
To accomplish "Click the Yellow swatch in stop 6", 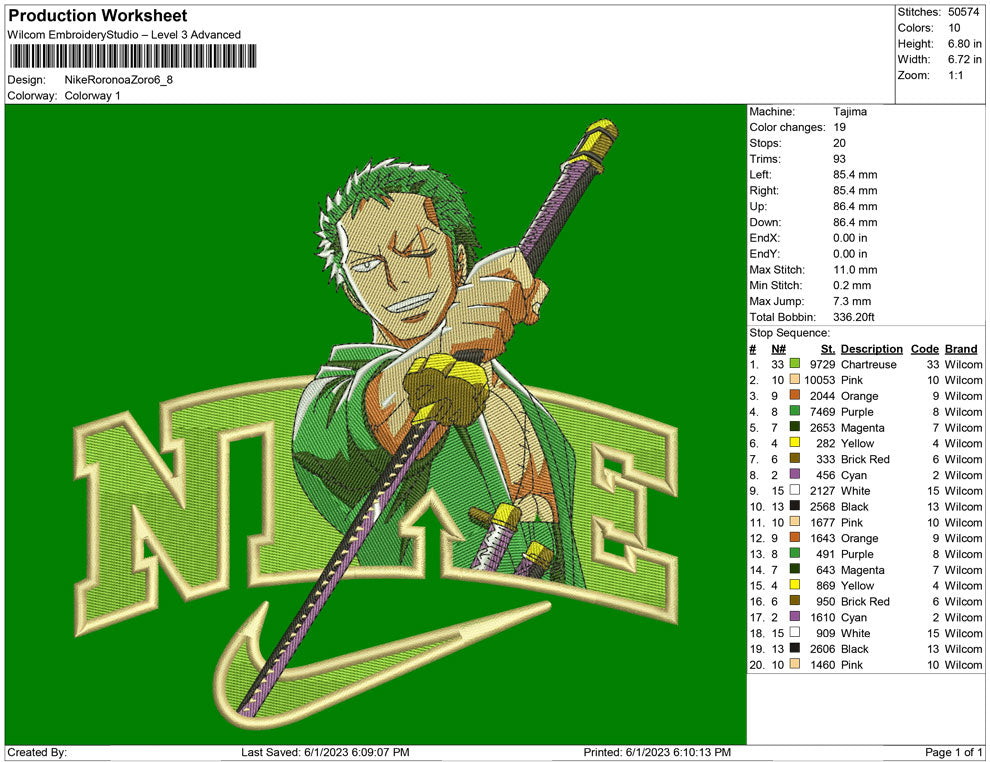I will [794, 443].
